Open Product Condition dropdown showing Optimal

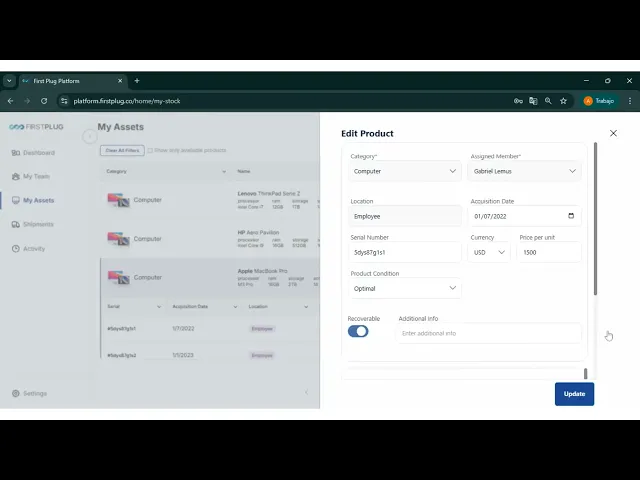(x=405, y=289)
